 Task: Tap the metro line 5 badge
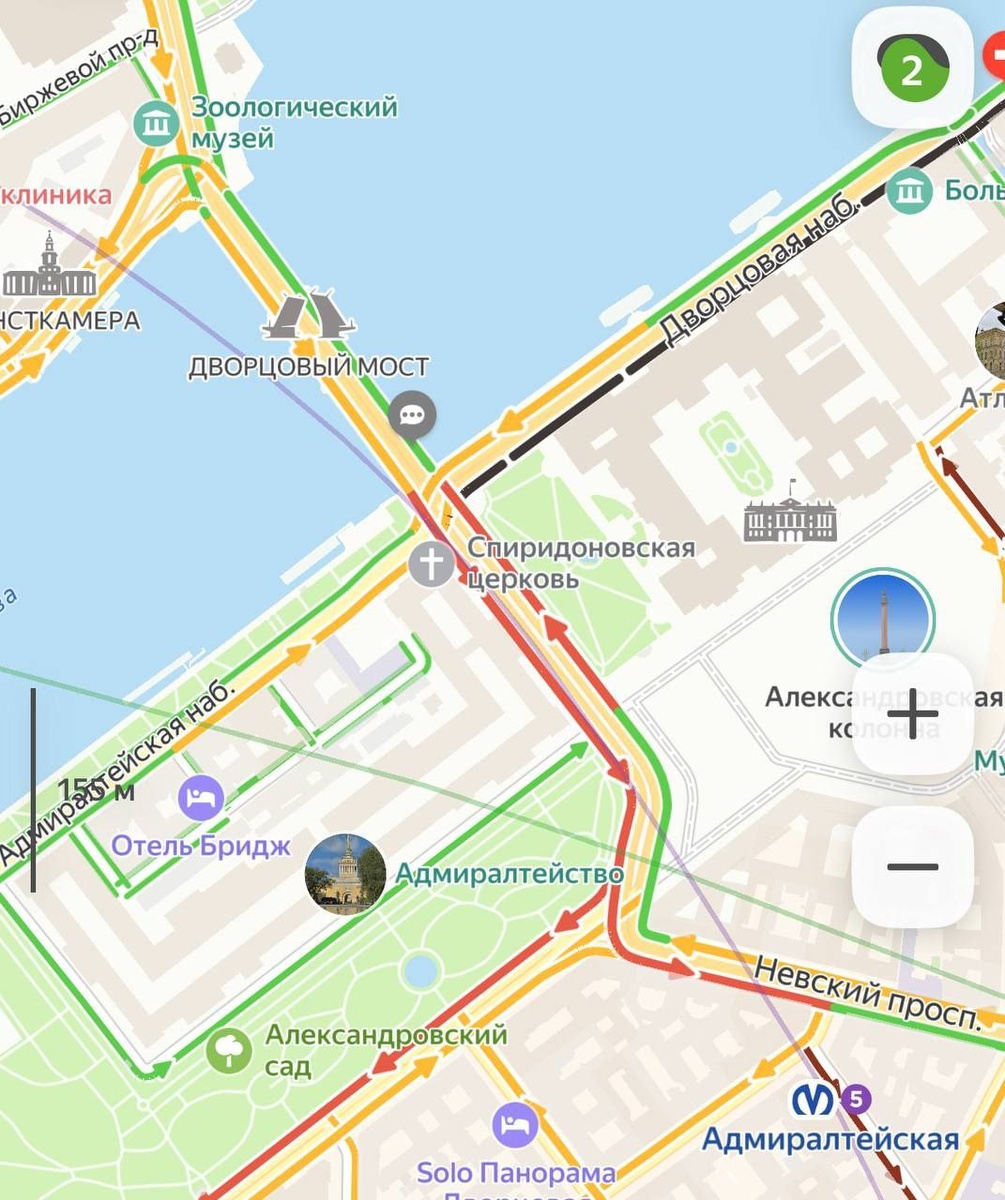[855, 1100]
